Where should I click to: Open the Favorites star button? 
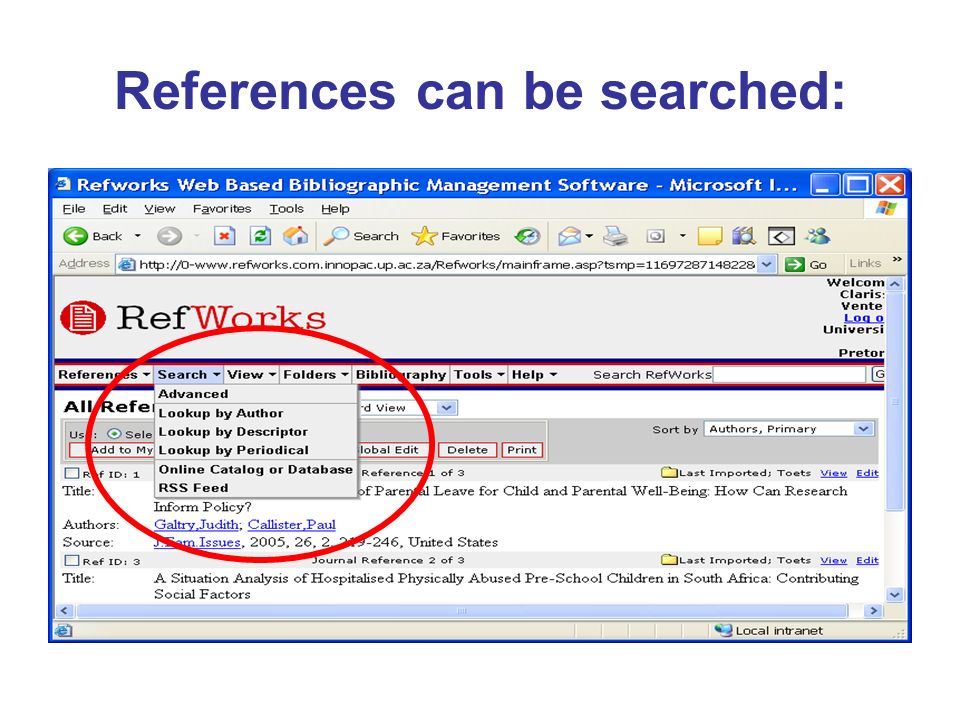click(x=456, y=236)
